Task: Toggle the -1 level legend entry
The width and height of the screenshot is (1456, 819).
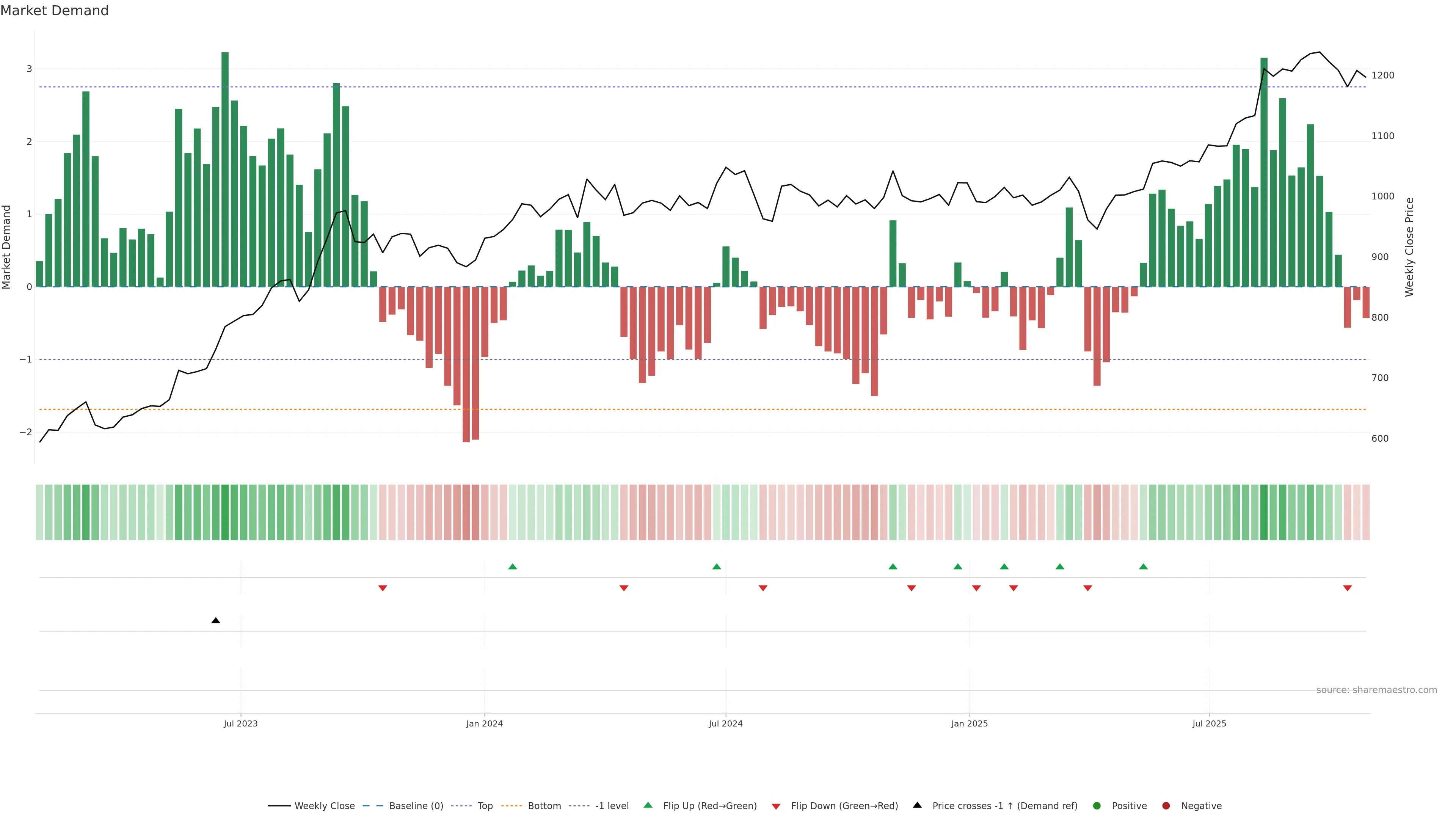Action: pyautogui.click(x=612, y=806)
